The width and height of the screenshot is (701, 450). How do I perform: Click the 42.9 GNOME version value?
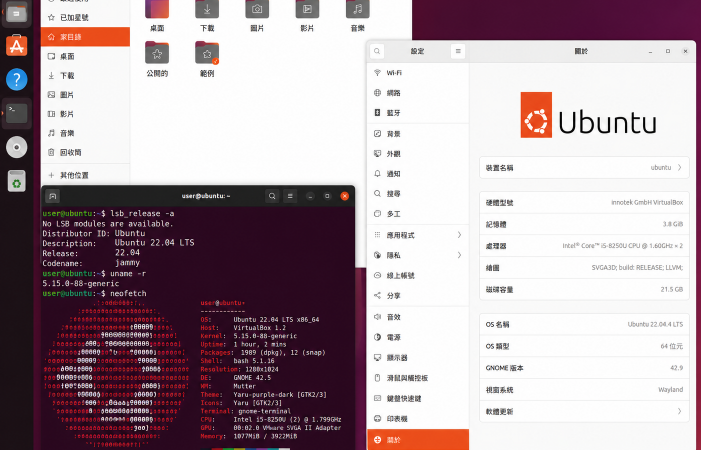[x=676, y=368]
